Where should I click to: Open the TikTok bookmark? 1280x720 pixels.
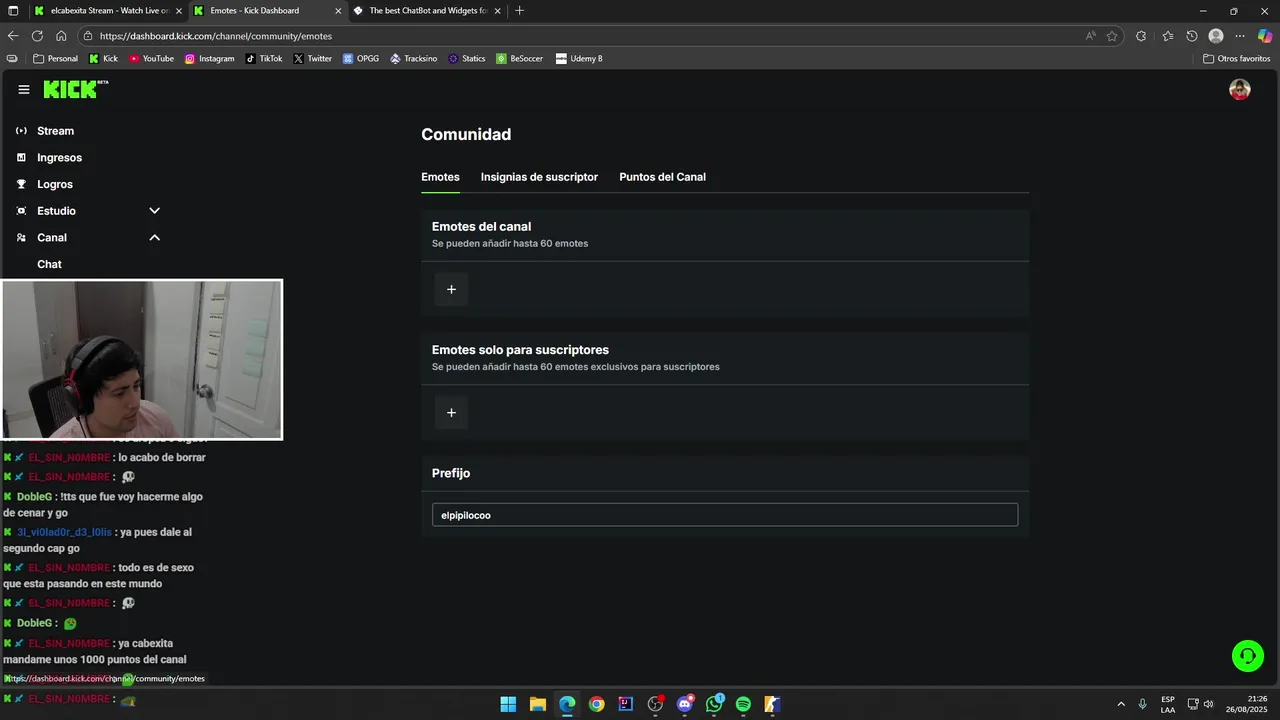click(x=264, y=58)
